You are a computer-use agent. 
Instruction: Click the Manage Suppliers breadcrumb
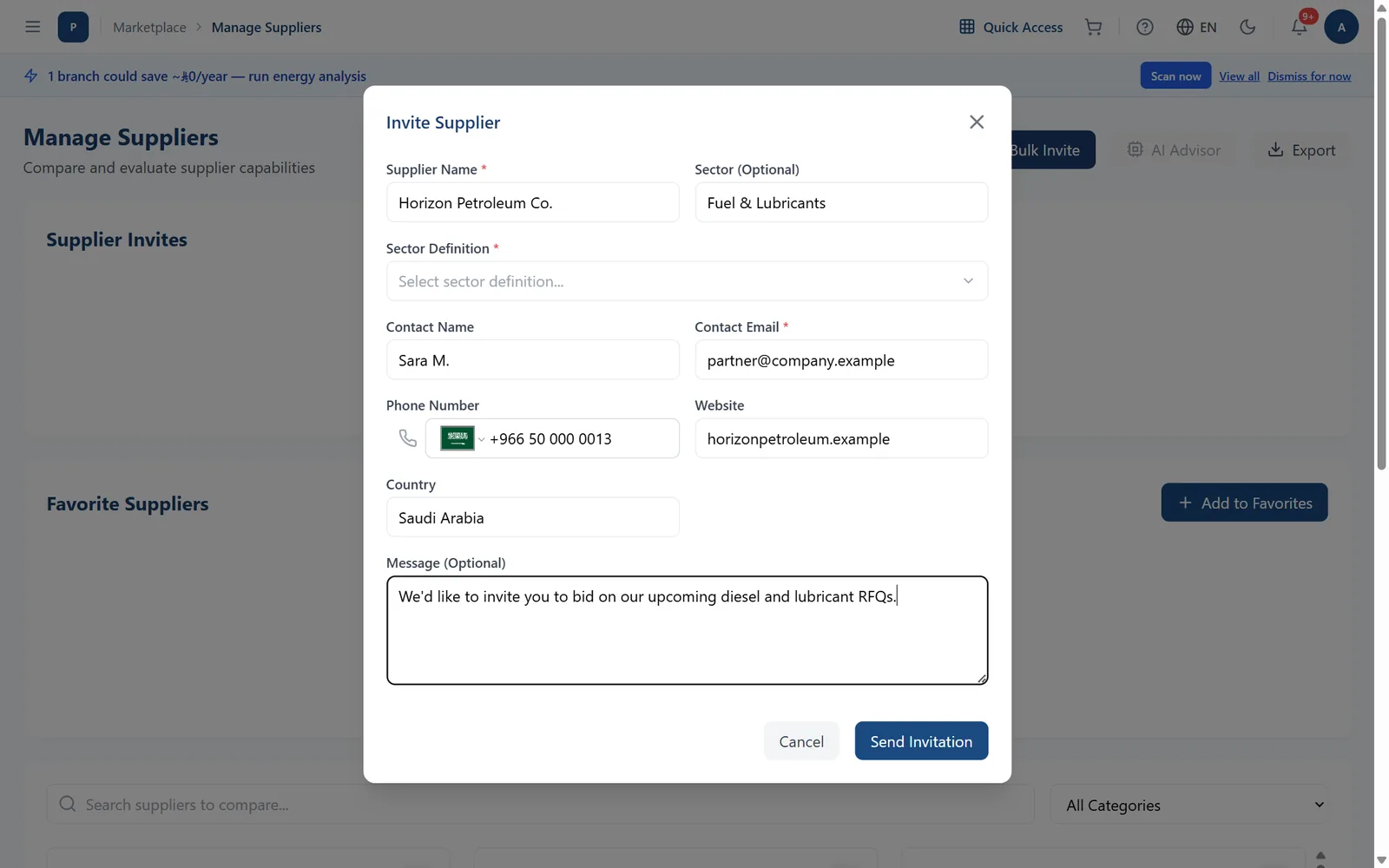(267, 27)
